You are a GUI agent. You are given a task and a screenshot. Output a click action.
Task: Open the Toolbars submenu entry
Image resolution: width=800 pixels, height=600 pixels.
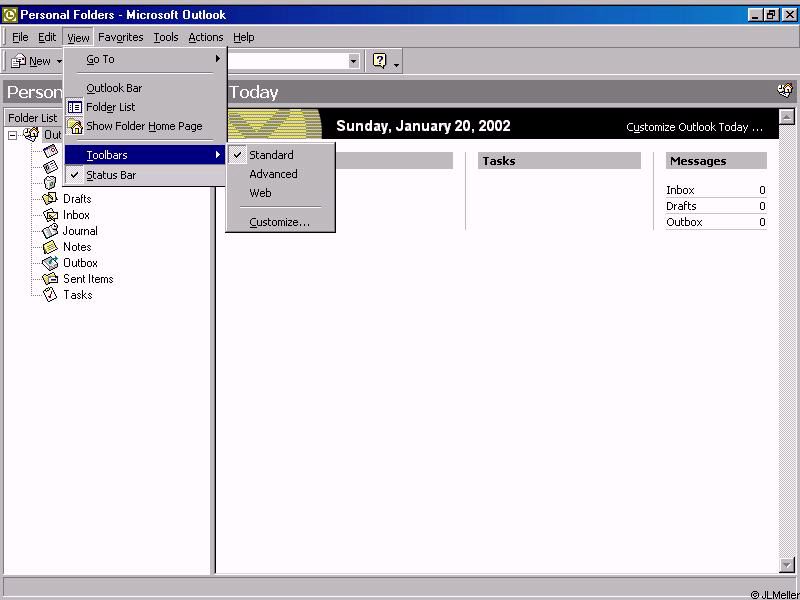145,155
